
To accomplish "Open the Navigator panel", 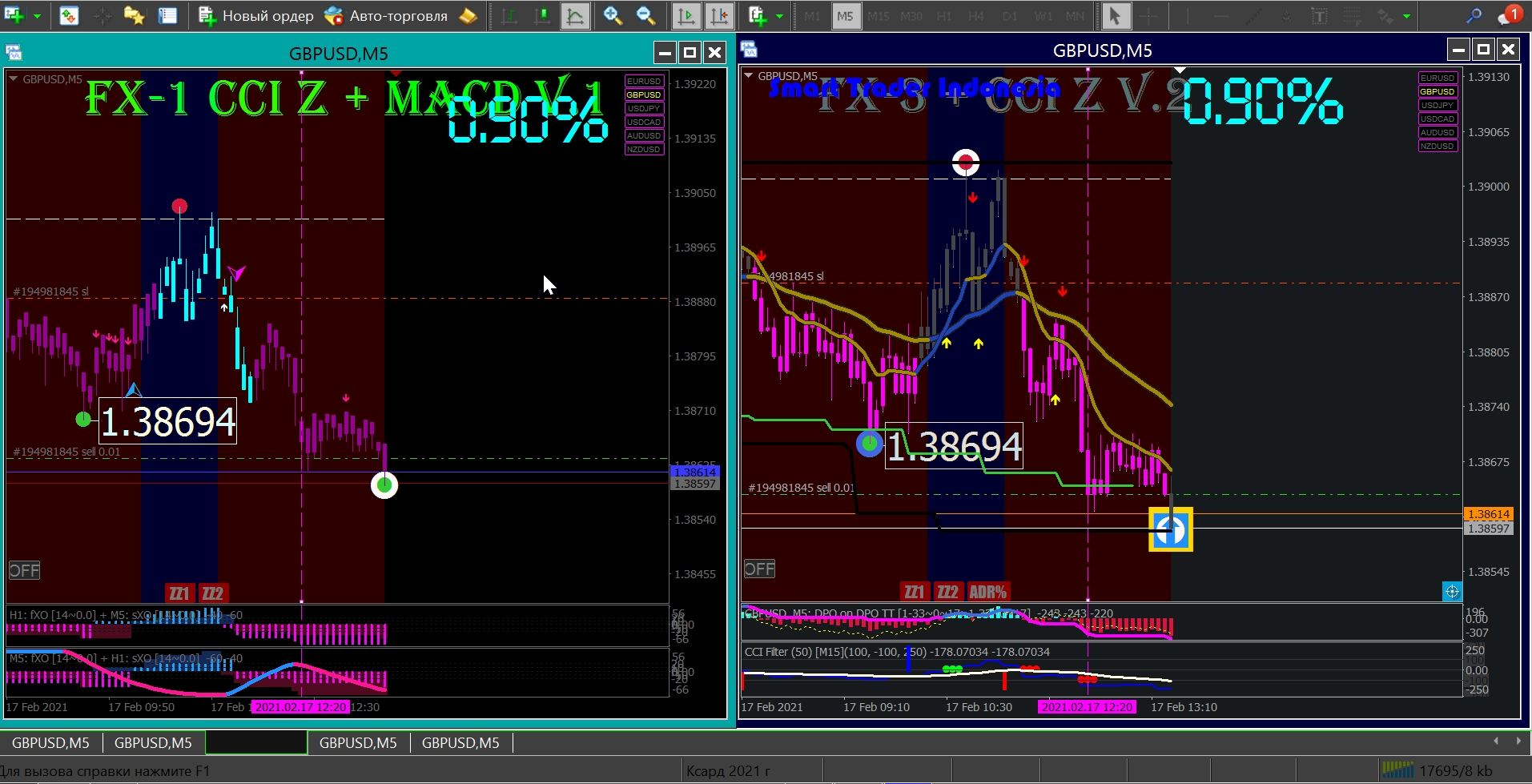I will click(135, 15).
